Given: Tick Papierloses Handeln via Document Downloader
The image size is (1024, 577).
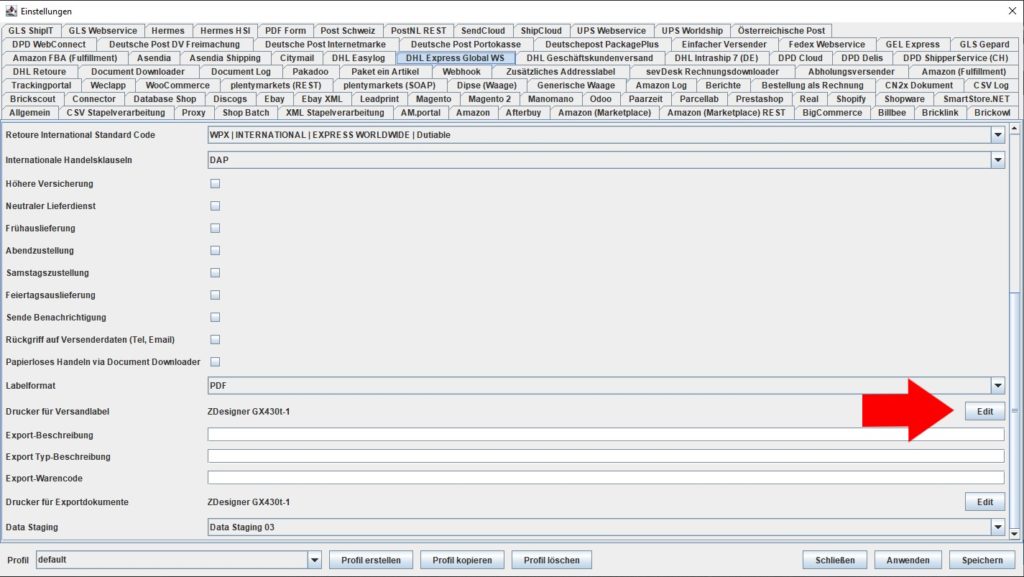Looking at the screenshot, I should click(215, 362).
